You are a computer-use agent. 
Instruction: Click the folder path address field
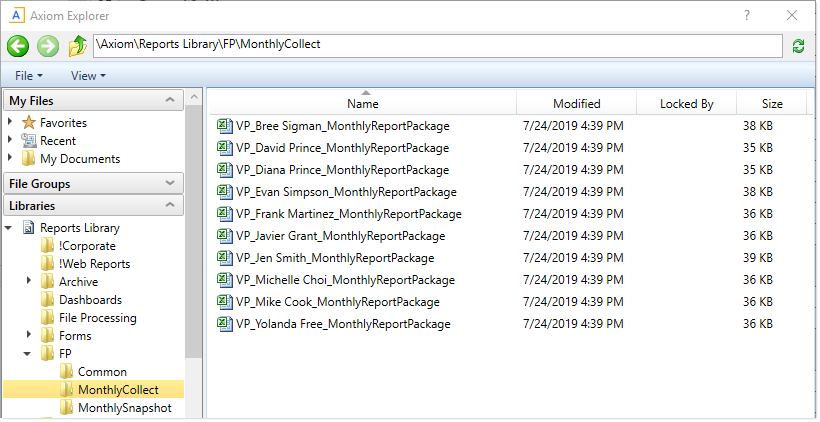coord(437,46)
